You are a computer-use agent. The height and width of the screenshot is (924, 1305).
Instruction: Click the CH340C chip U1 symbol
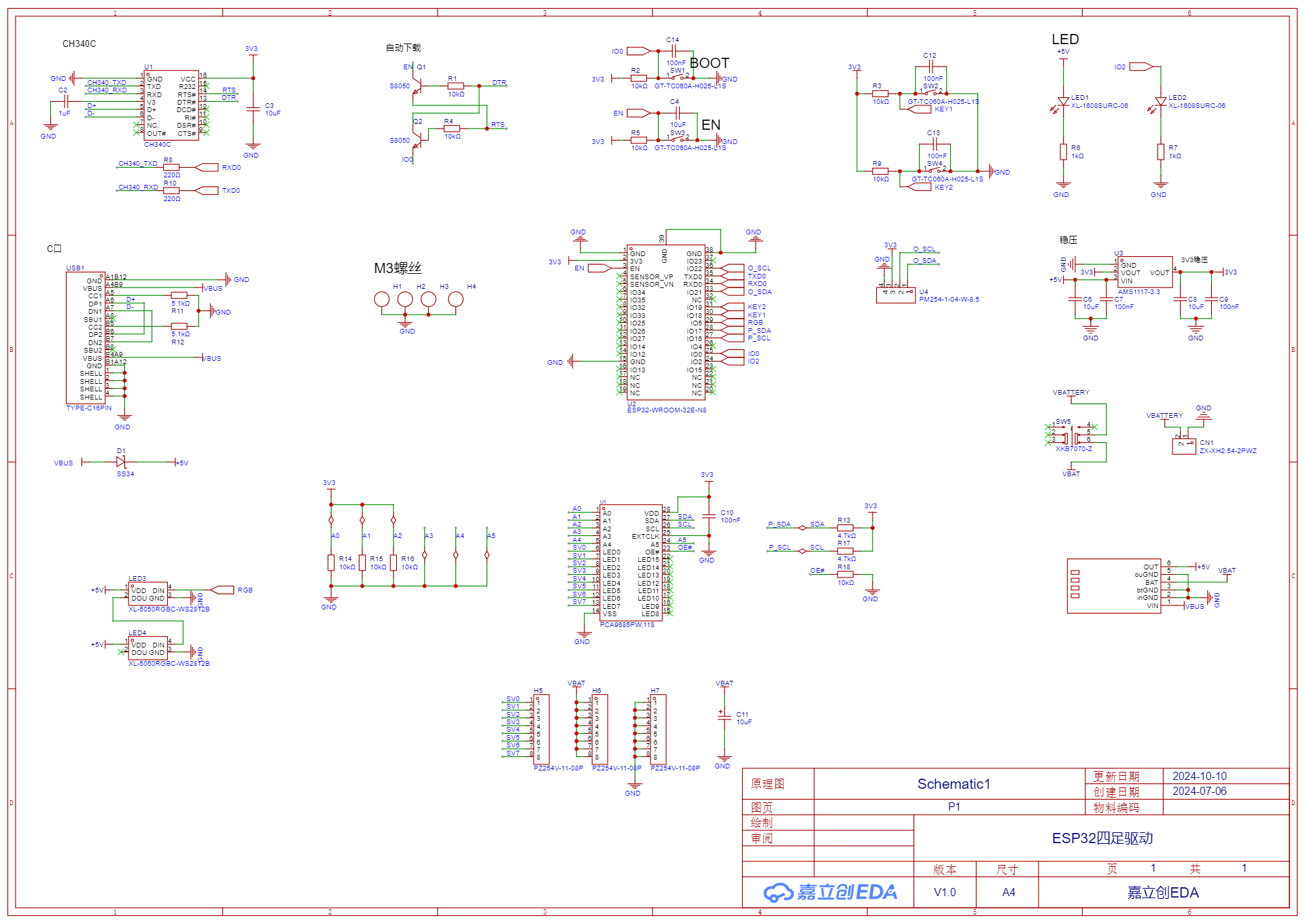[x=171, y=105]
